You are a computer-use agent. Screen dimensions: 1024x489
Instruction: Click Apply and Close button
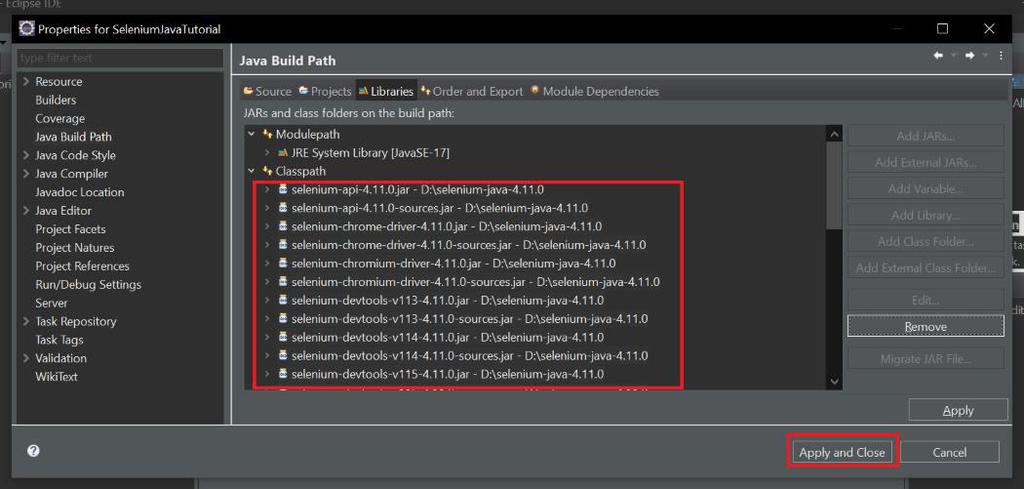coord(842,452)
